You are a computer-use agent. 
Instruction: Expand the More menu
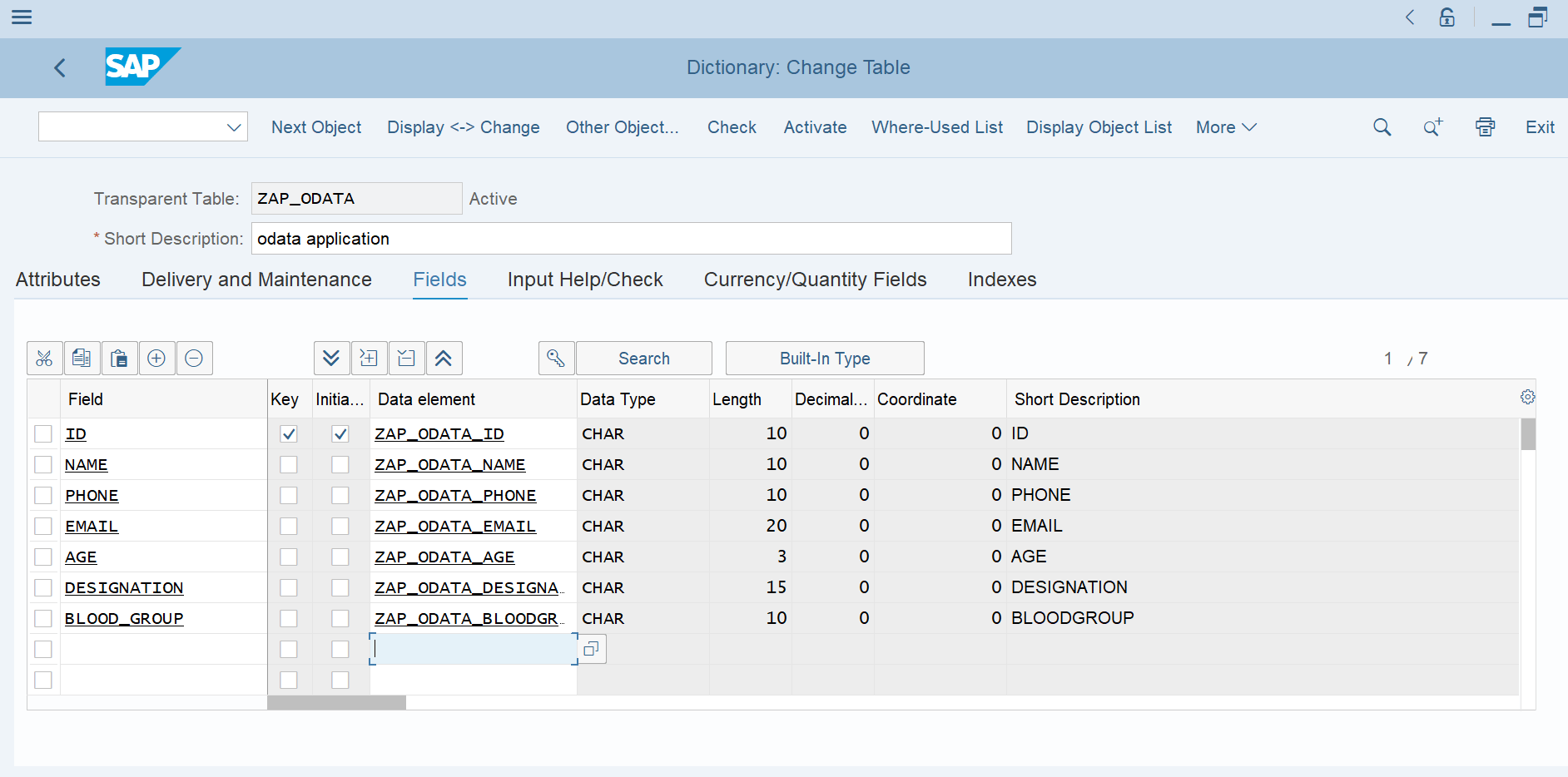(x=1224, y=126)
